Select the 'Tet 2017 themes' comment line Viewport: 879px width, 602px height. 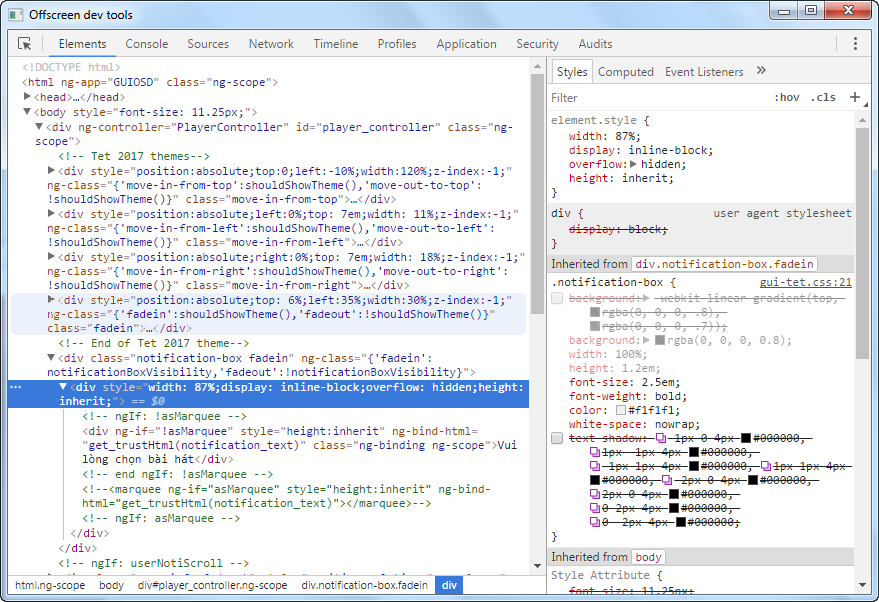click(x=134, y=156)
